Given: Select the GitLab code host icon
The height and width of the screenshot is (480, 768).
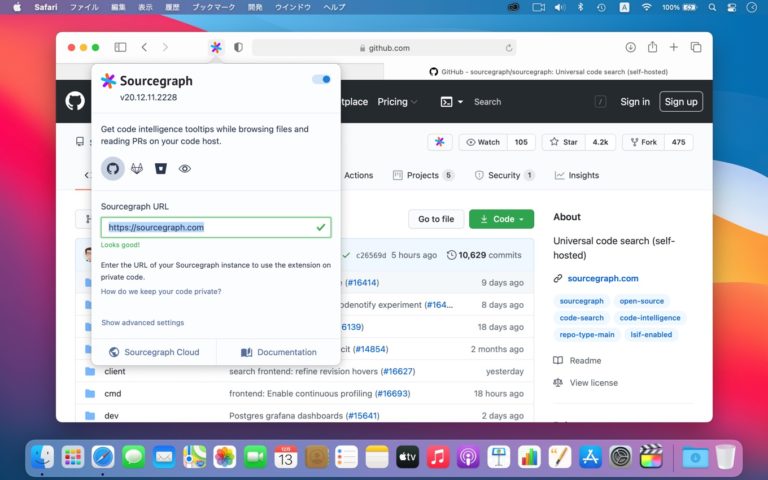Looking at the screenshot, I should tap(137, 168).
